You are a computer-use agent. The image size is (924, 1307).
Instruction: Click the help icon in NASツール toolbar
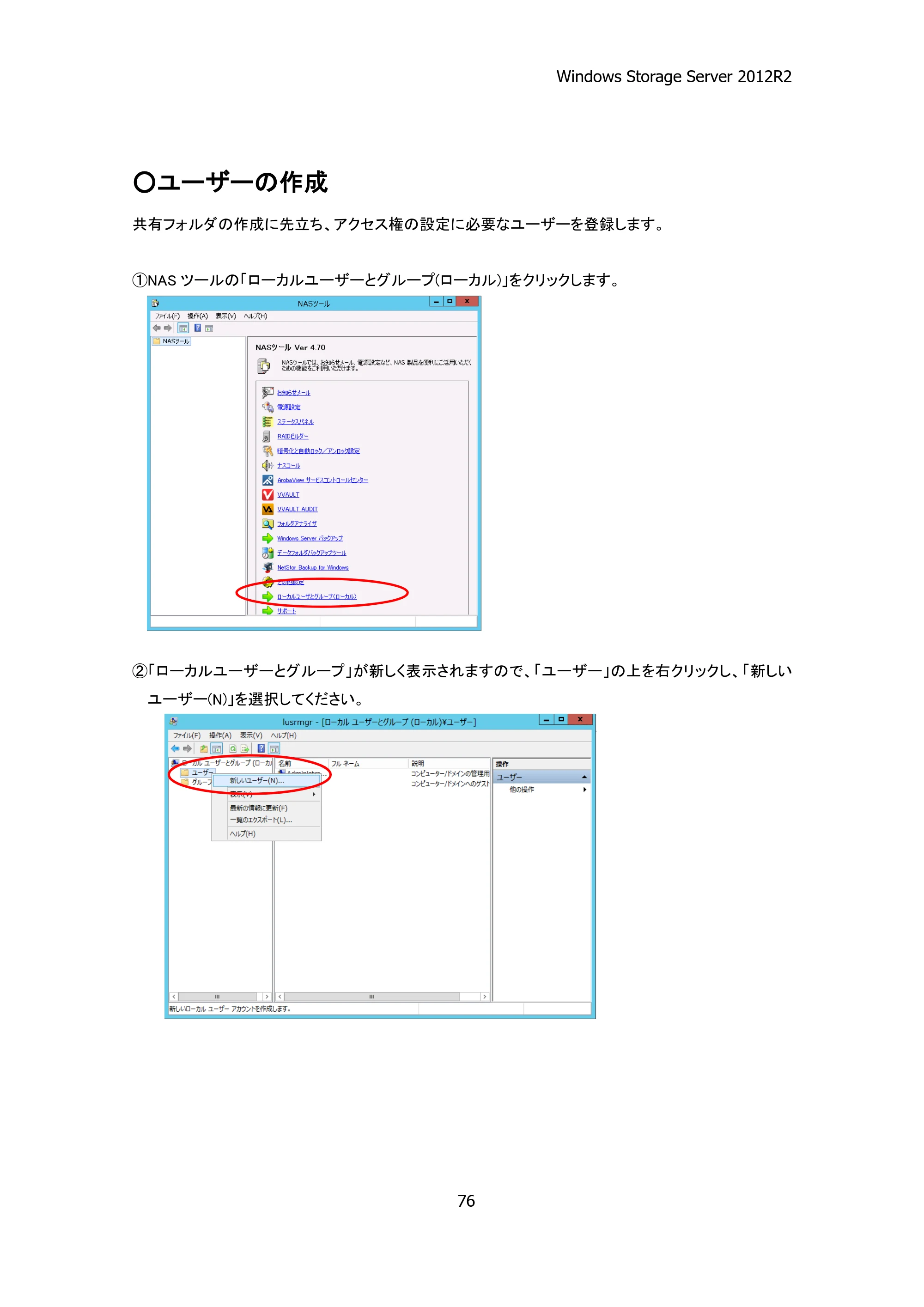[198, 328]
